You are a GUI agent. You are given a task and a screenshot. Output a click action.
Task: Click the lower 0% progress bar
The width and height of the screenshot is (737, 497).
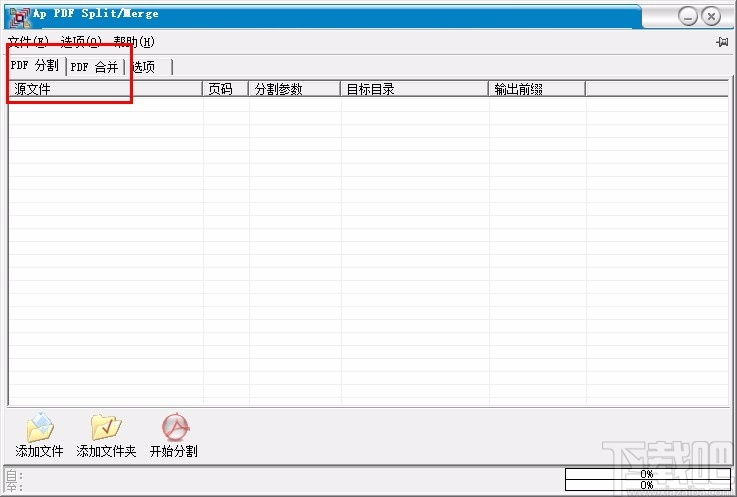648,485
